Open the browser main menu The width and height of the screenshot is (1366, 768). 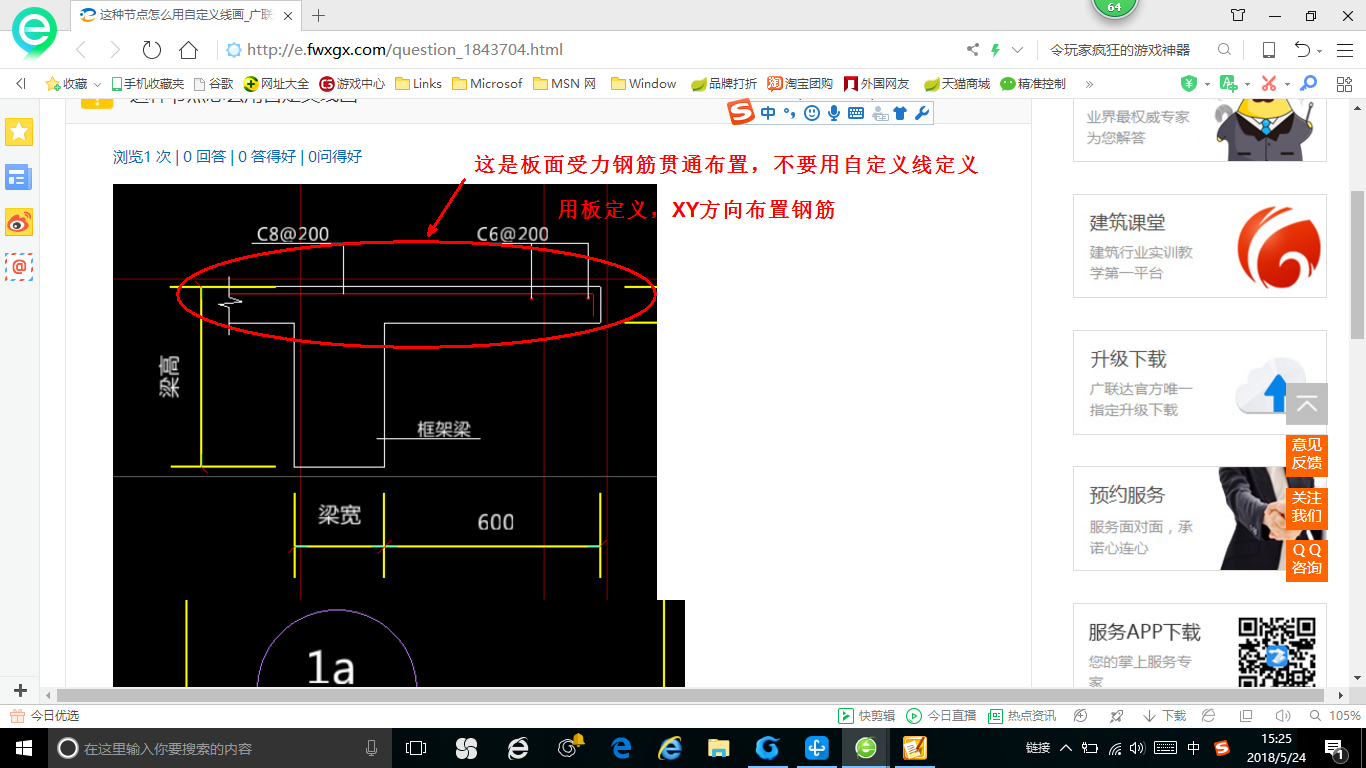point(1345,50)
